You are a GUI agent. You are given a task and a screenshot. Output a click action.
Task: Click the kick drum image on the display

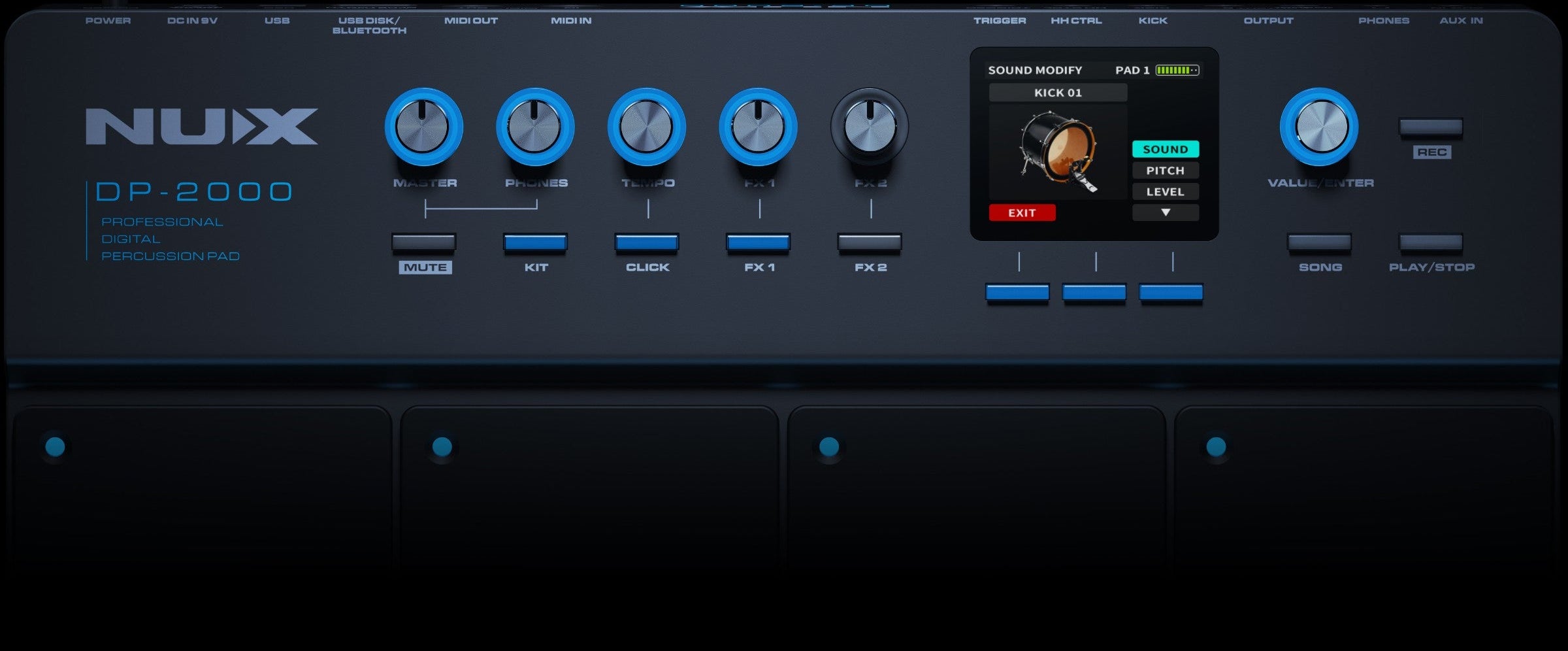(x=1058, y=152)
